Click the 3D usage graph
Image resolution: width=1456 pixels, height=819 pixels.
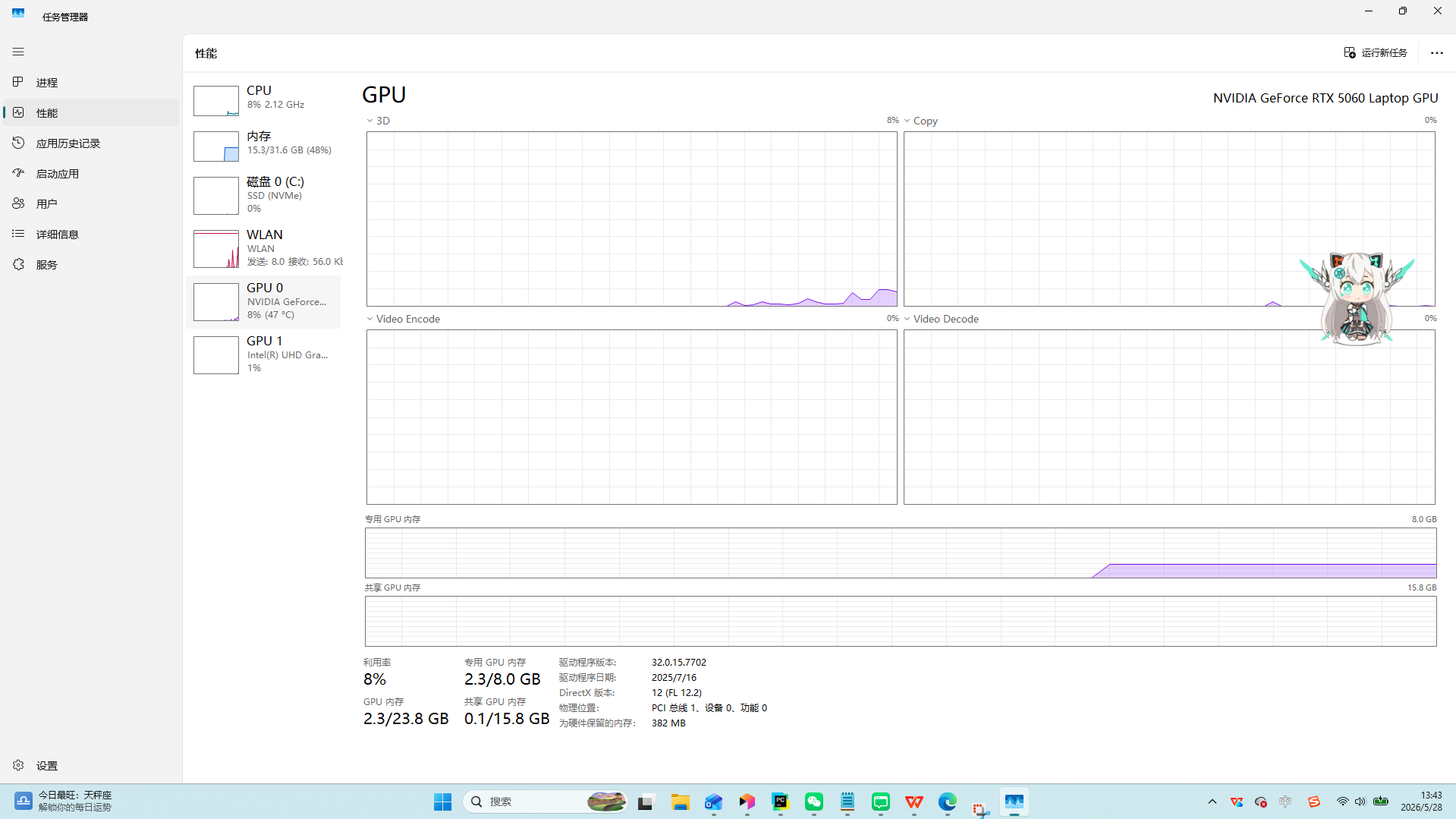[632, 219]
